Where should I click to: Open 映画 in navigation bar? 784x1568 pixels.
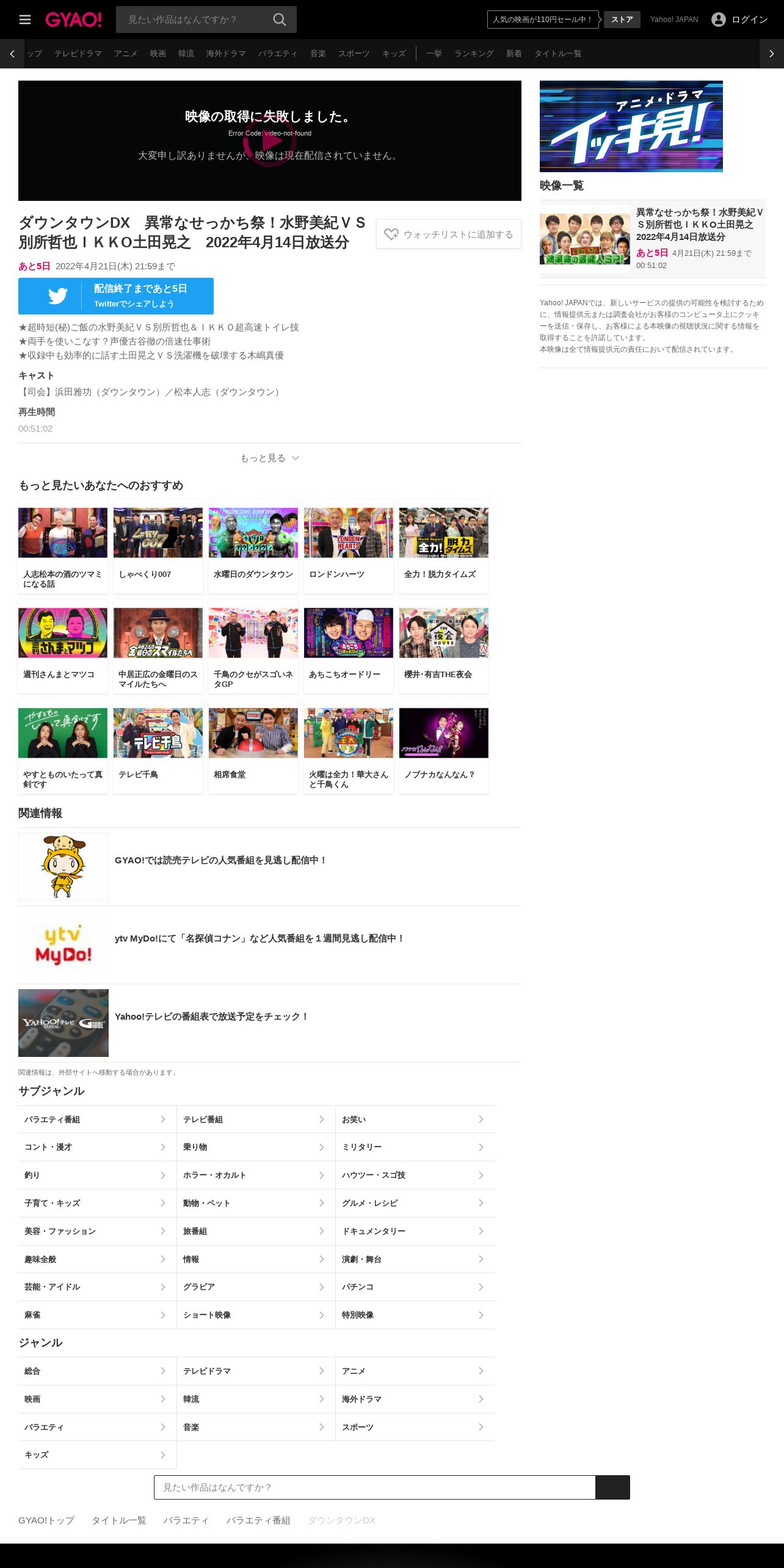coord(158,54)
